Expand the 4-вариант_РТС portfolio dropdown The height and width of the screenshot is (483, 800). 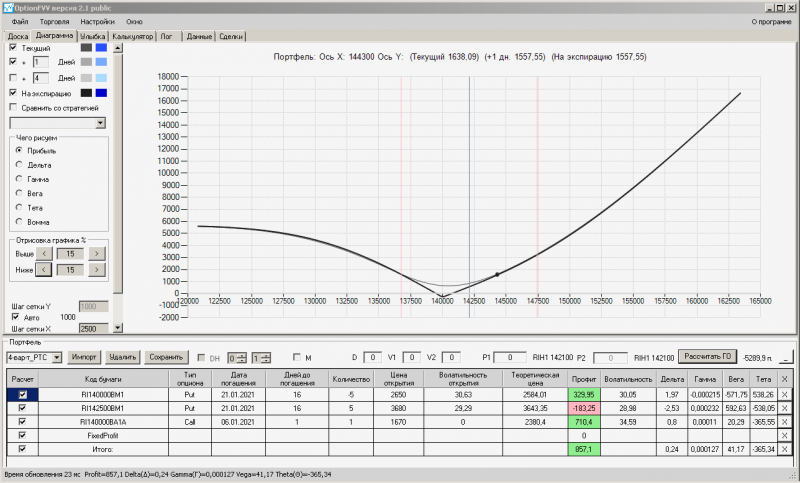click(57, 357)
